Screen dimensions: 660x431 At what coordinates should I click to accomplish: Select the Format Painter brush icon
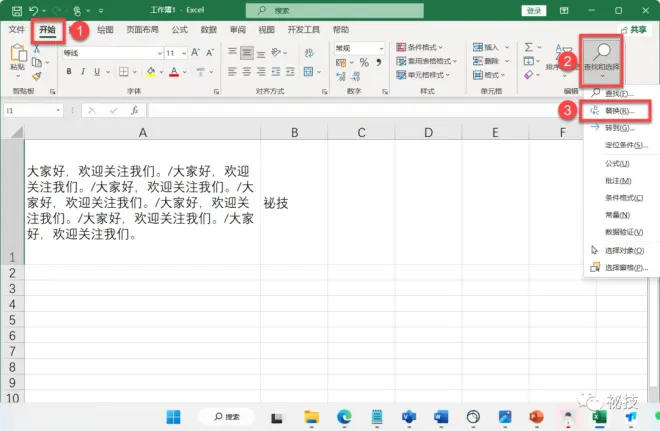(37, 76)
